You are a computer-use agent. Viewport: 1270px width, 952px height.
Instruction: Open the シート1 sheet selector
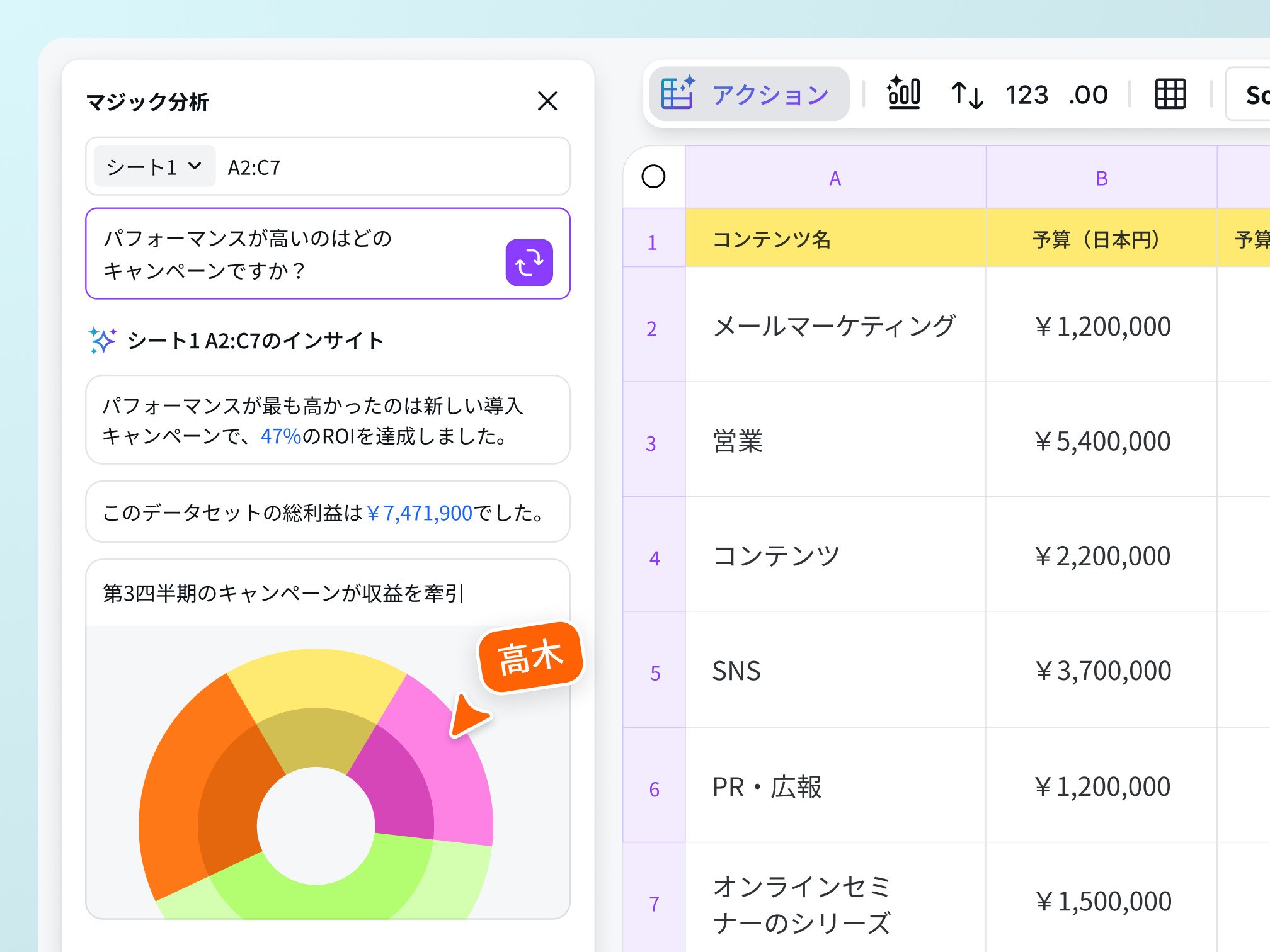pos(153,166)
